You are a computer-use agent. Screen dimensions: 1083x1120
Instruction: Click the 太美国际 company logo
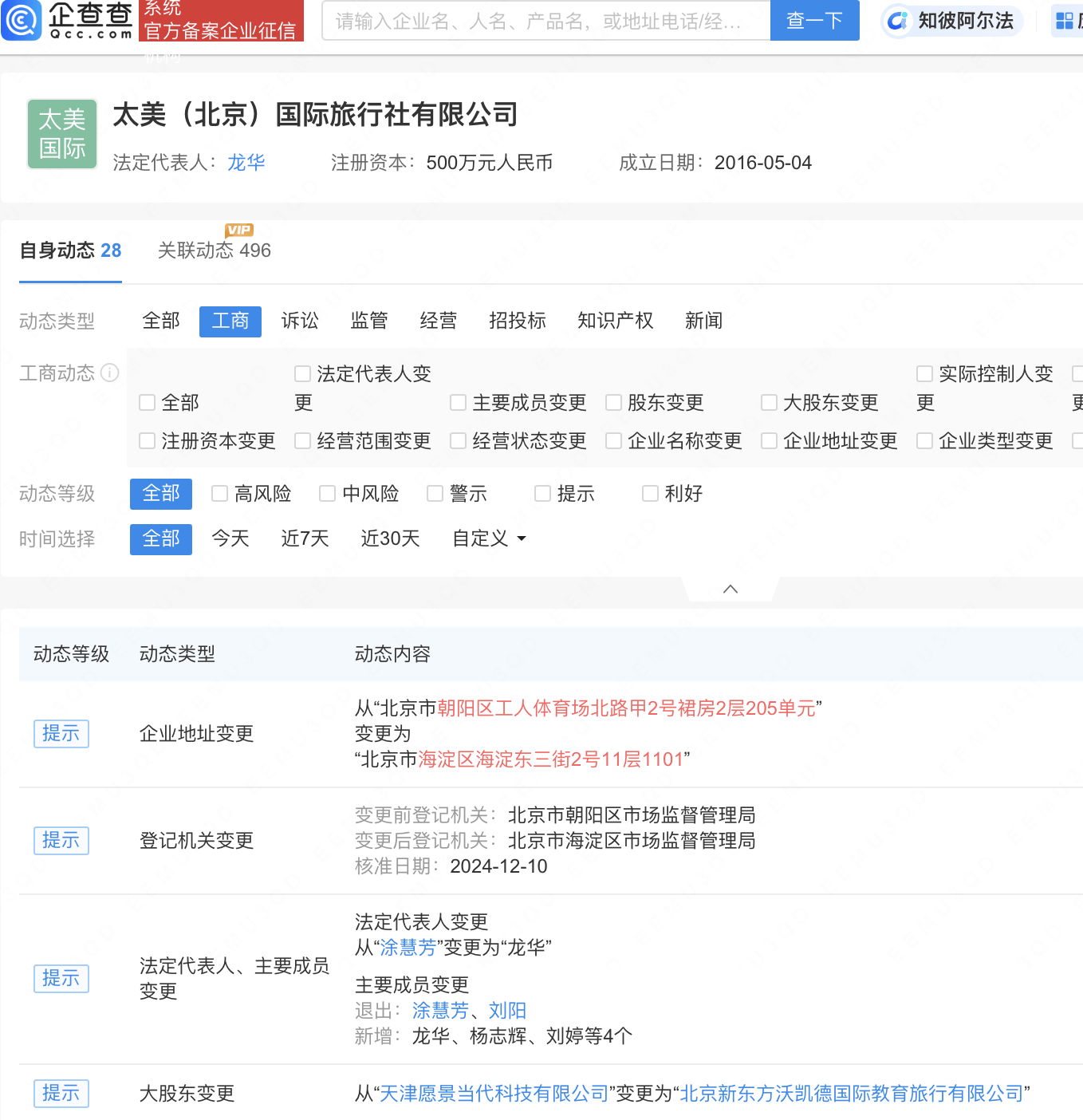click(x=62, y=134)
